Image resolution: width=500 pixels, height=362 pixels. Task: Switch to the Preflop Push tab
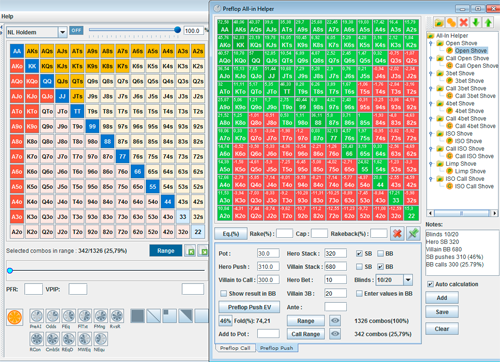277,348
